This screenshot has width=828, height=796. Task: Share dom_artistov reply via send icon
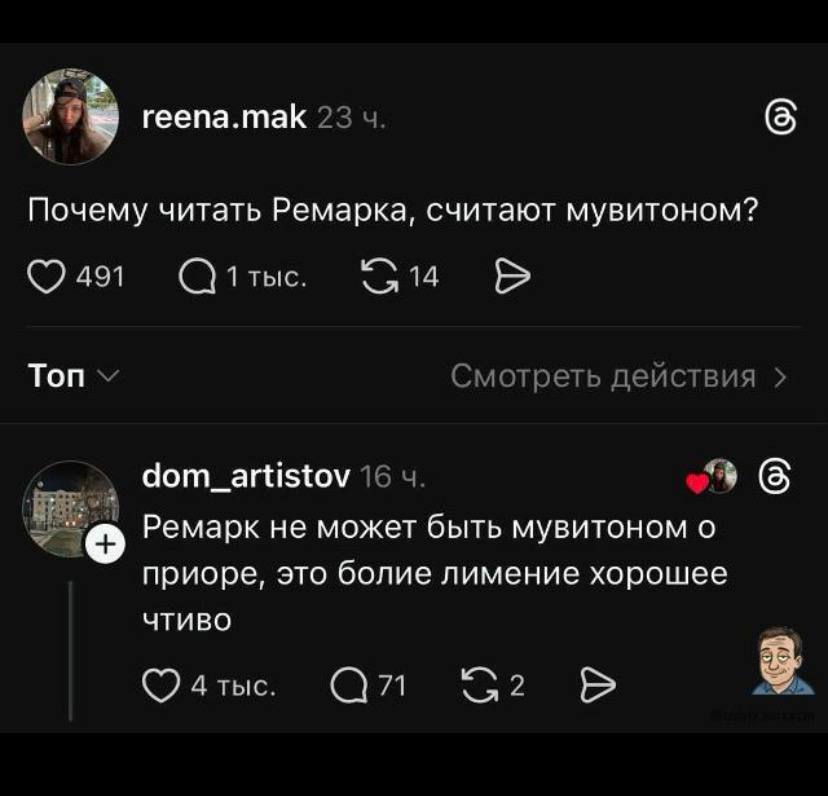click(x=595, y=684)
